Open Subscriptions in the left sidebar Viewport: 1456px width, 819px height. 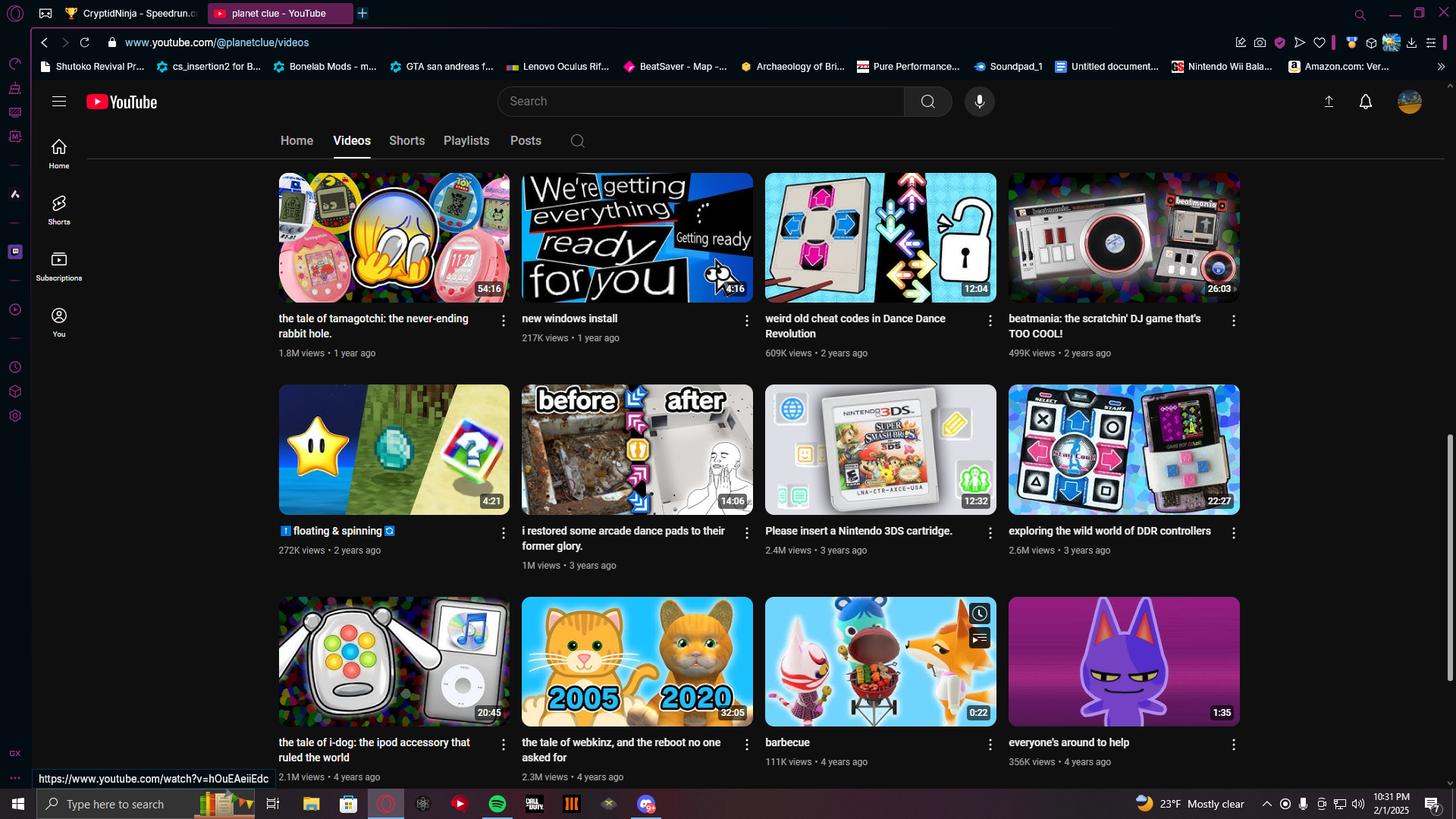click(59, 265)
